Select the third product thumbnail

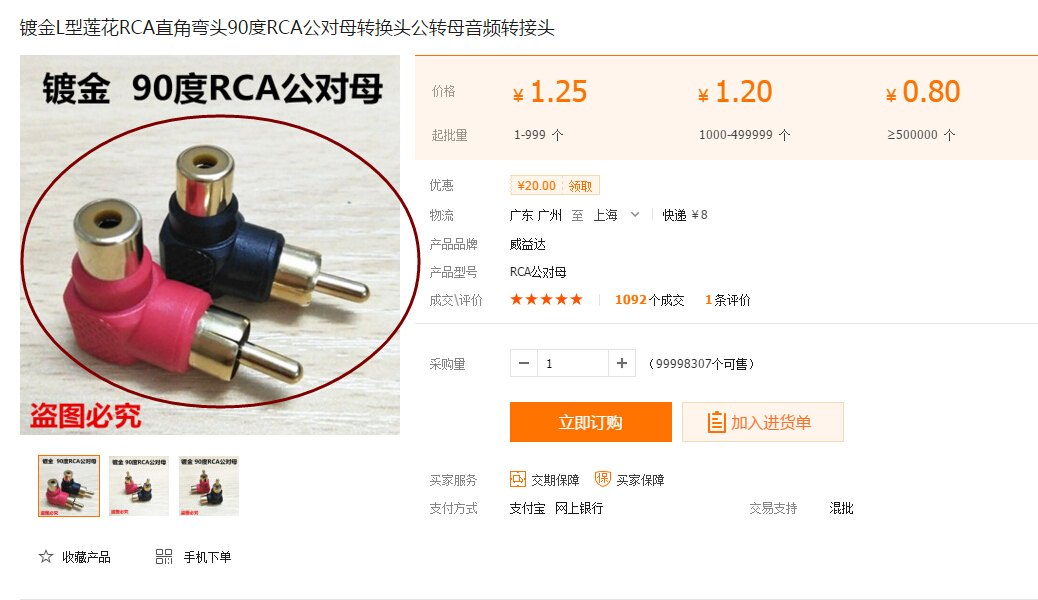[x=209, y=486]
